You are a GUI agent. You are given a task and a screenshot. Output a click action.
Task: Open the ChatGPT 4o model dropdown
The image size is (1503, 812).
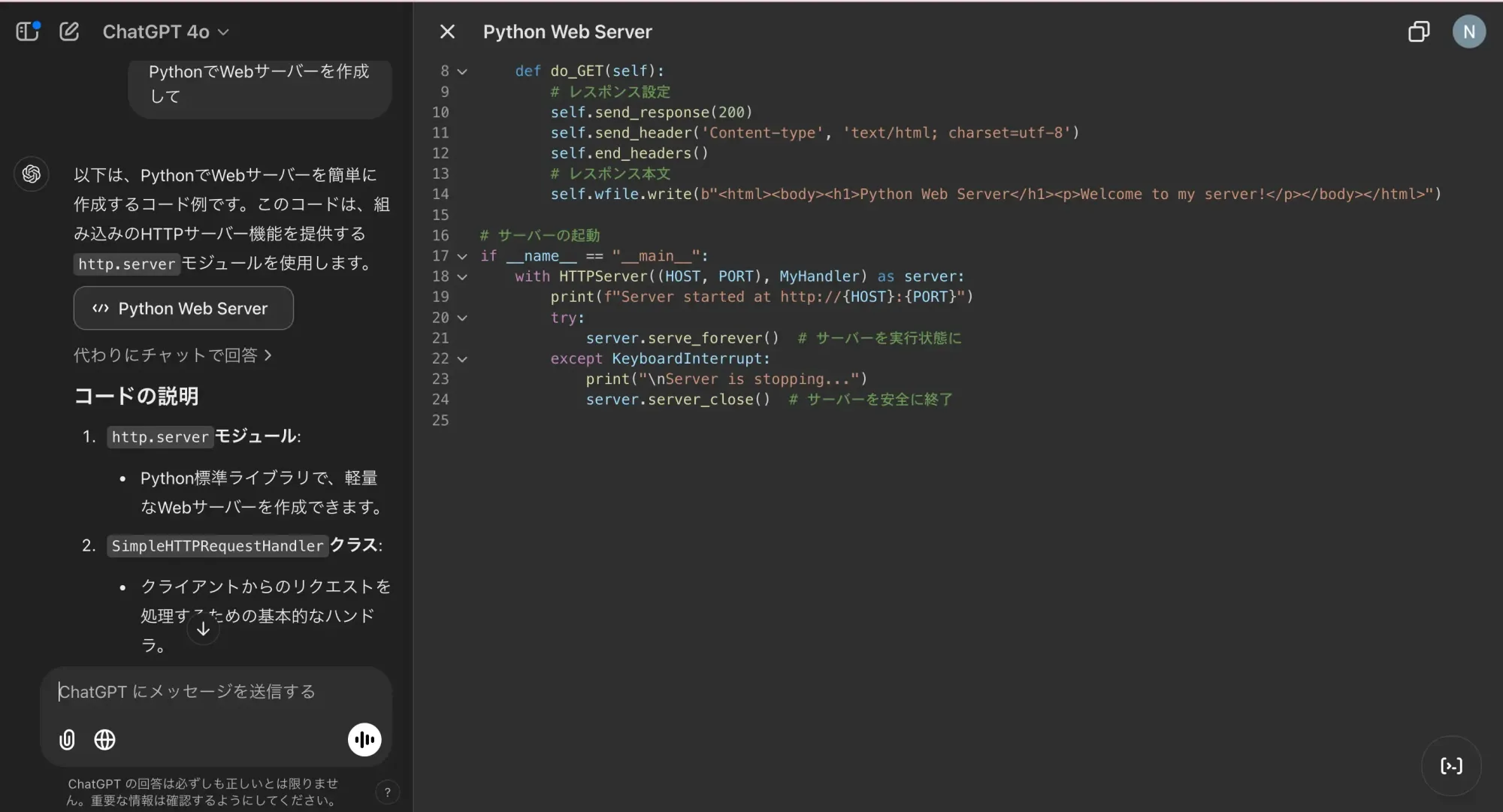[165, 32]
